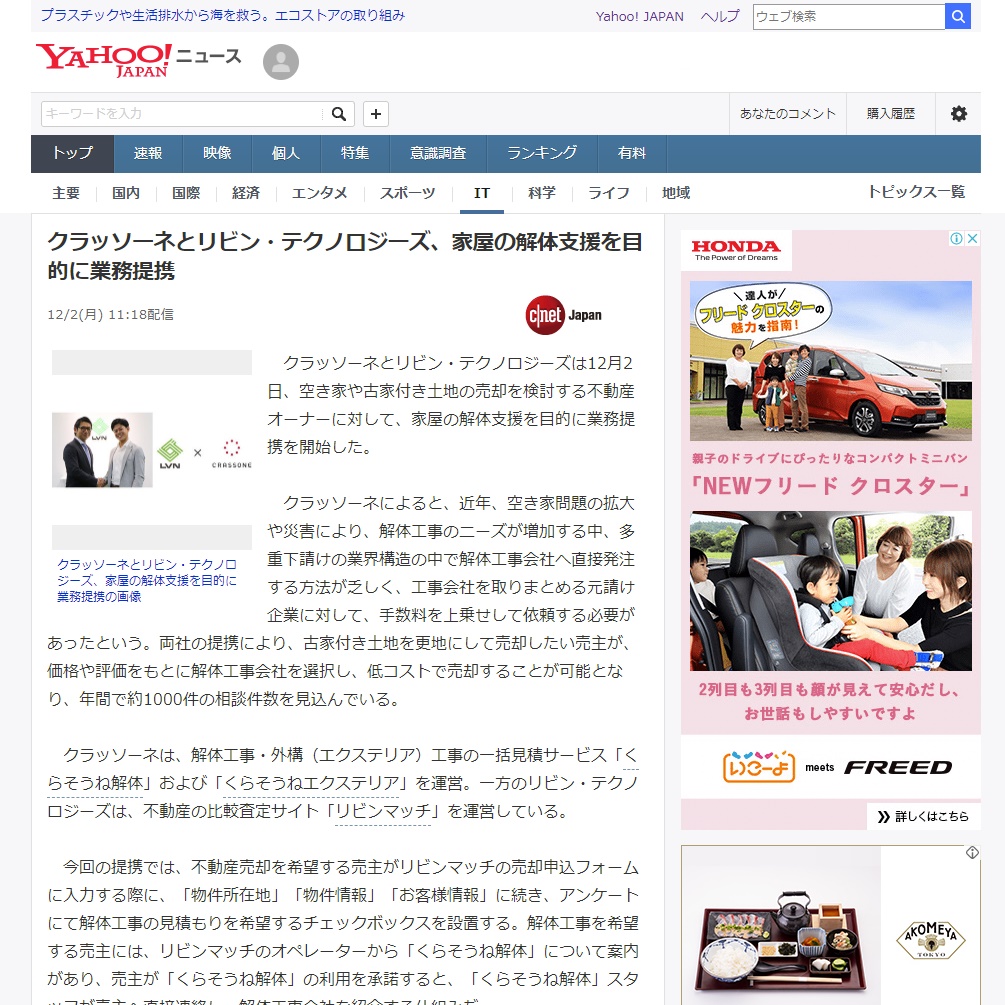1005x1005 pixels.
Task: Click the くらそうねエクステリア keyword link
Action: pyautogui.click(x=310, y=783)
